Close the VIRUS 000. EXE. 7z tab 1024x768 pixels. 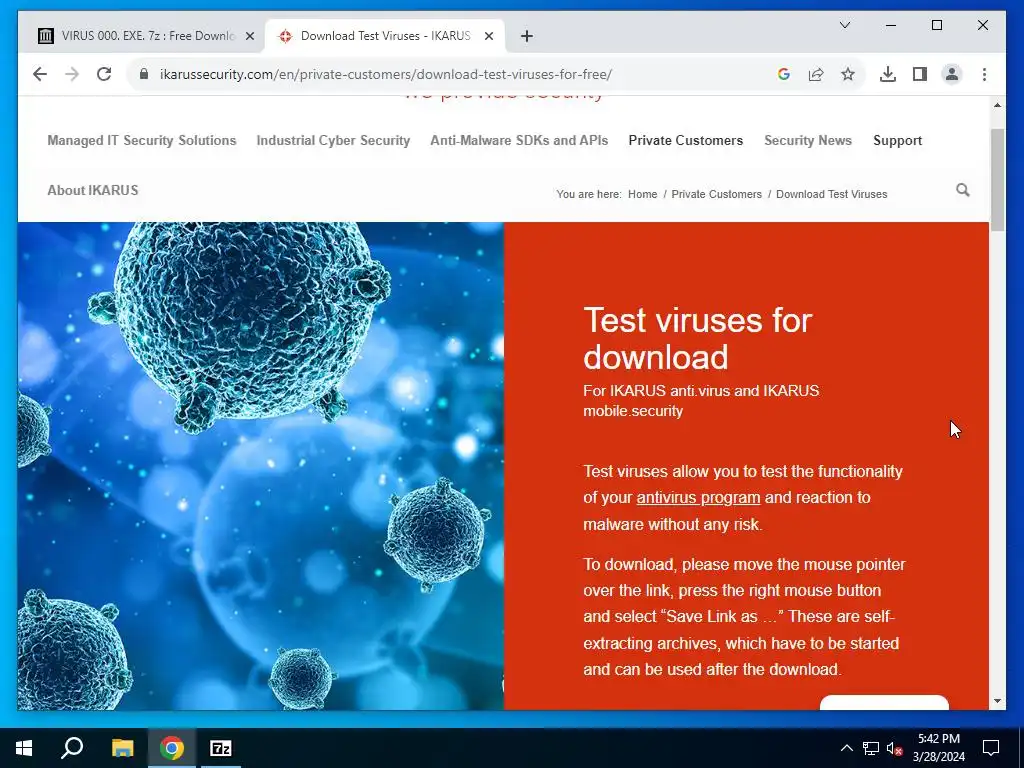click(x=249, y=36)
